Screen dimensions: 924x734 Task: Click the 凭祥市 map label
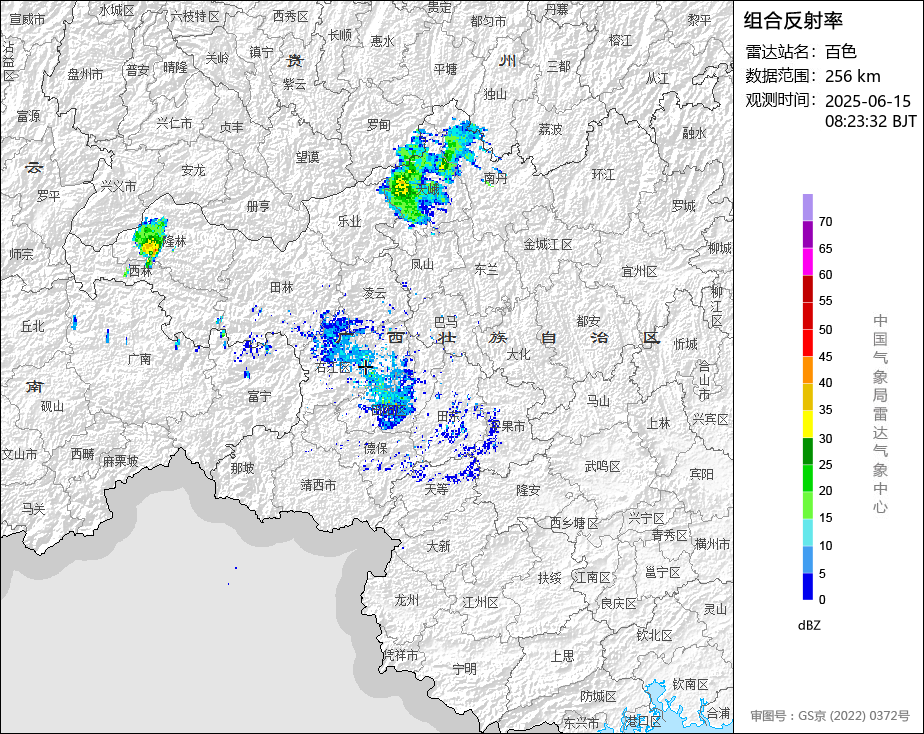point(401,655)
